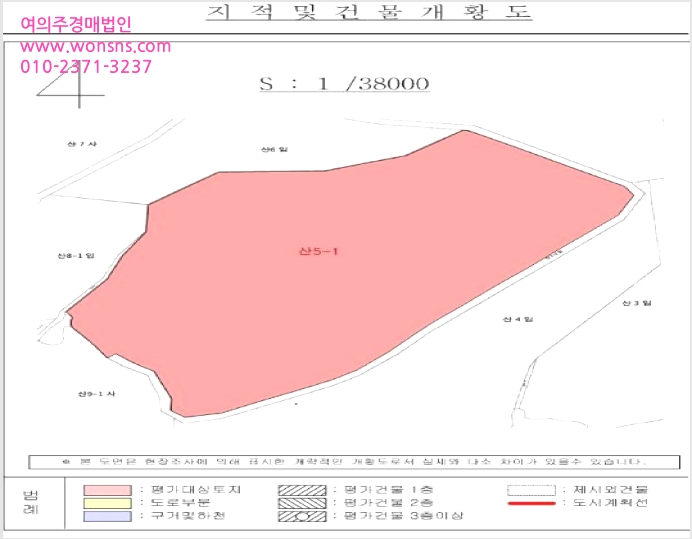Click the 평가건물 3층이상 legend text
Viewport: 692px width, 539px height.
(404, 516)
